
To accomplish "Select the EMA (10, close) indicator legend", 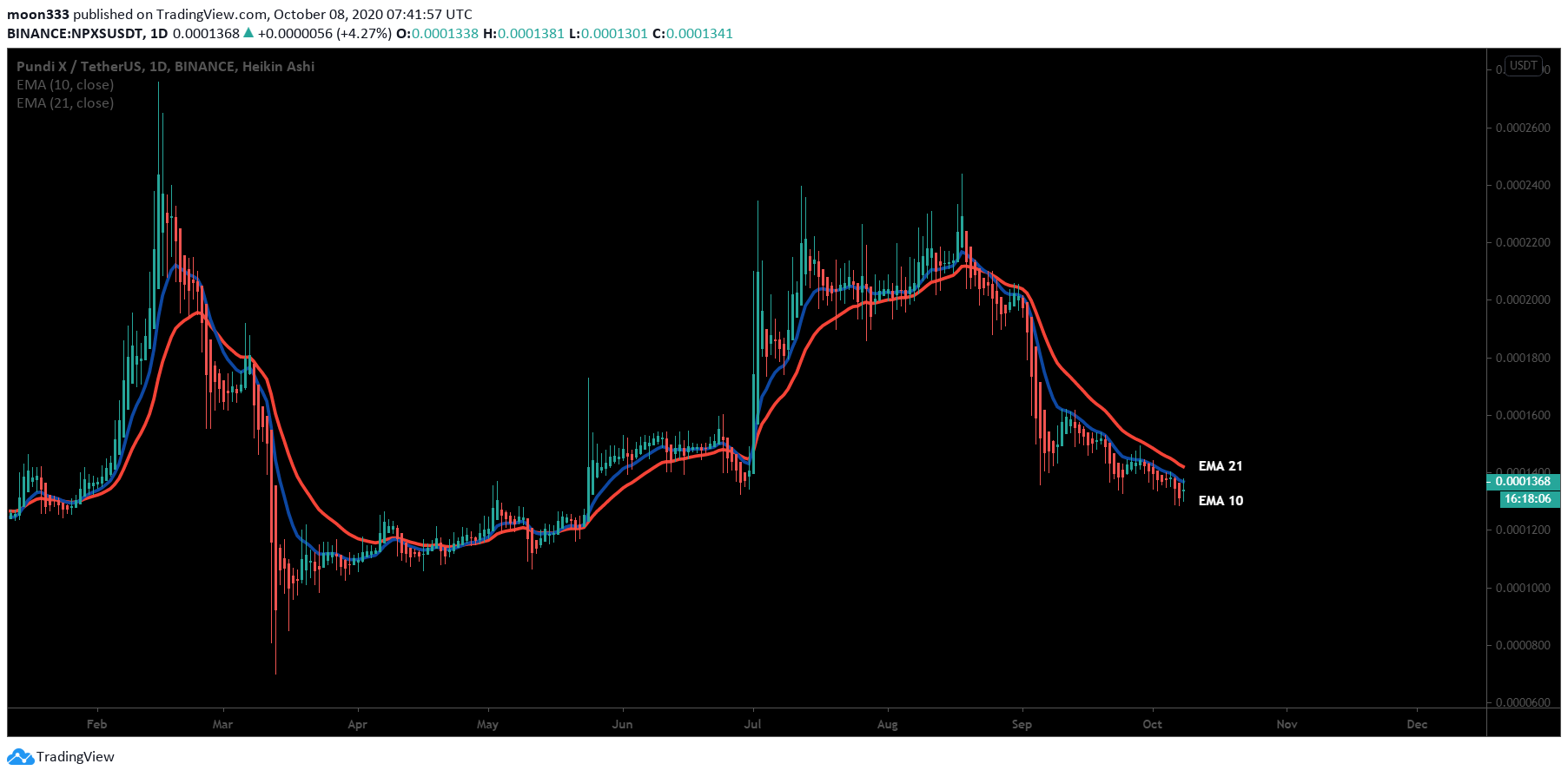I will (x=65, y=84).
